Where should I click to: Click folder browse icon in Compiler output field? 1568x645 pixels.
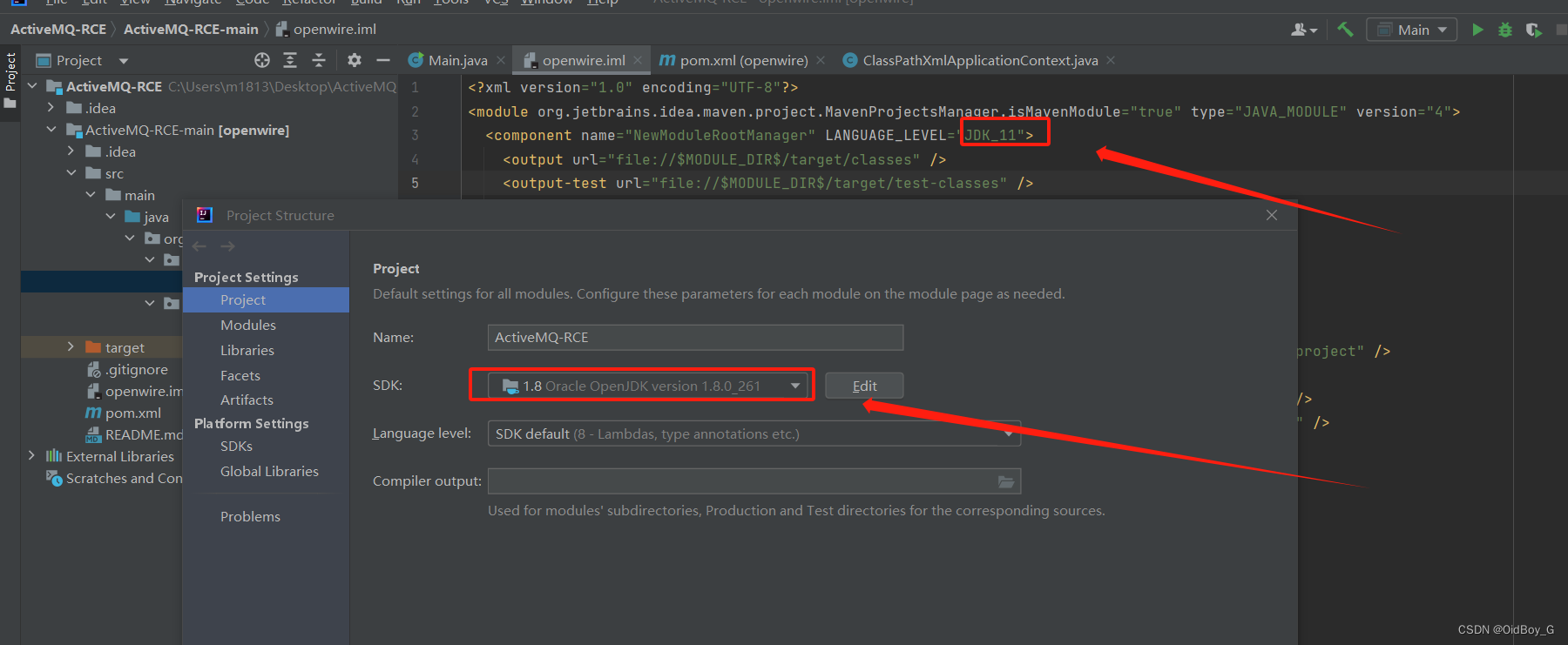pyautogui.click(x=1006, y=481)
